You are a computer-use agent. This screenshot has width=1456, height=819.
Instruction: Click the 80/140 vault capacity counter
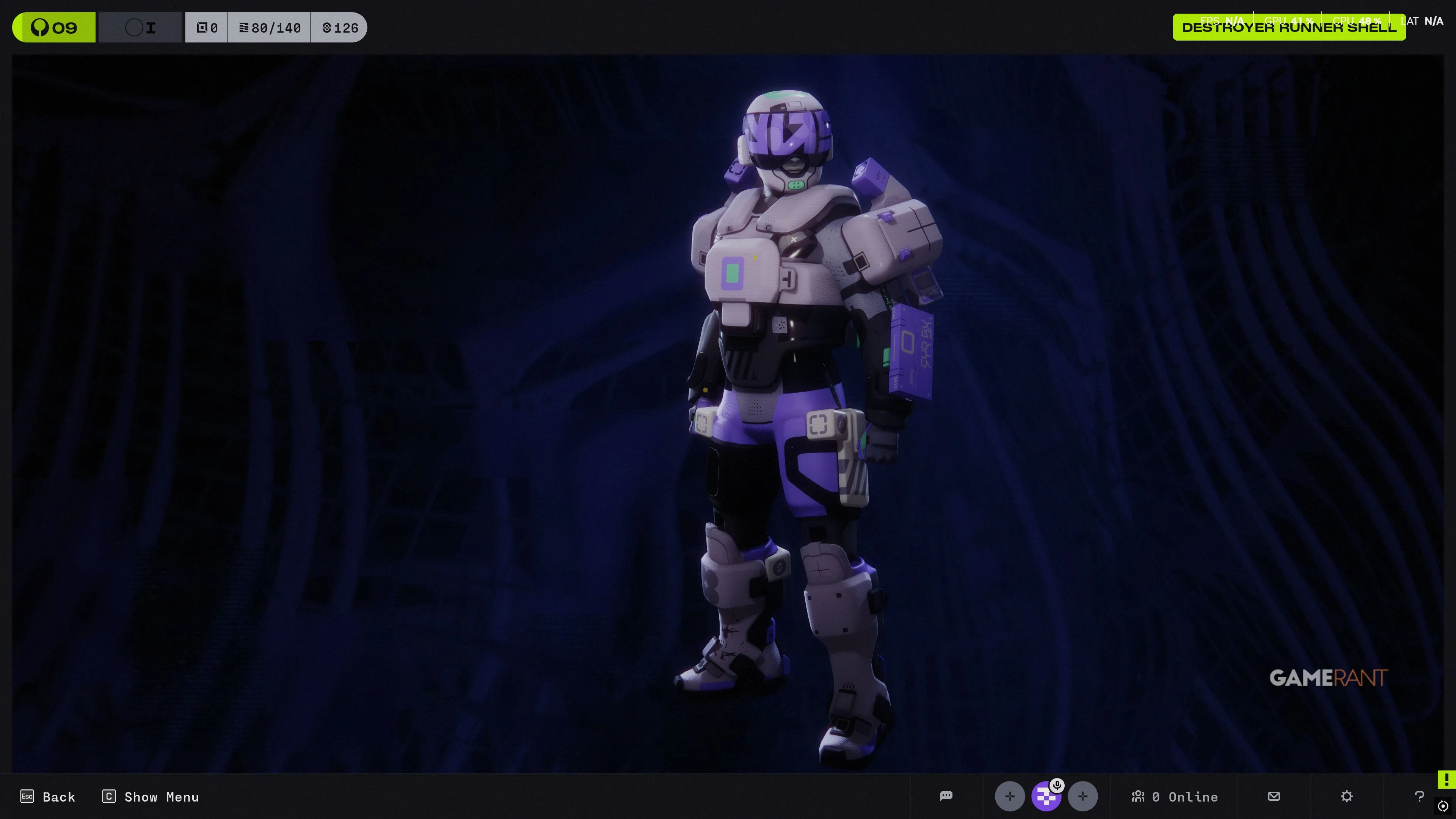[x=269, y=27]
